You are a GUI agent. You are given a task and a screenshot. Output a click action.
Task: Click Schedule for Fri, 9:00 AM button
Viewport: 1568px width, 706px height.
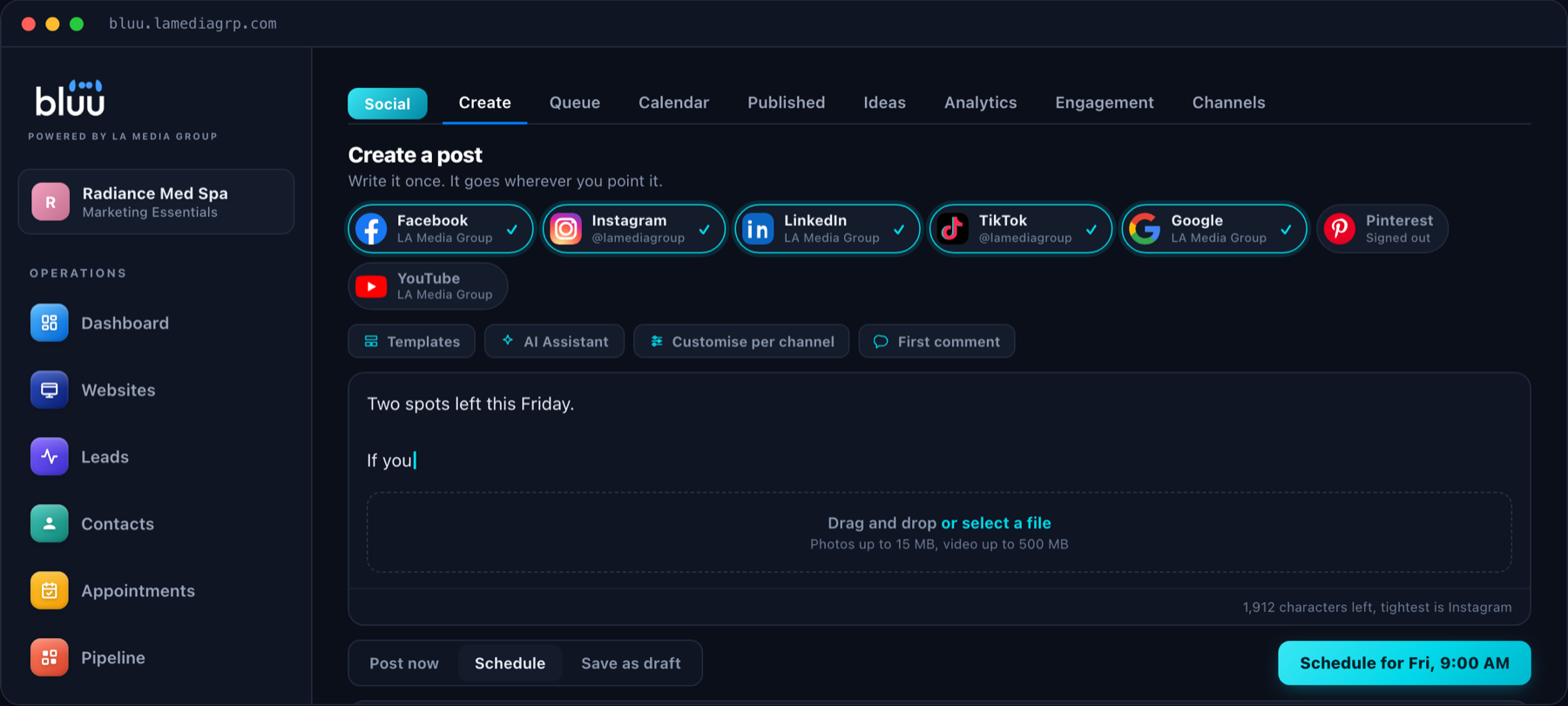click(x=1404, y=663)
